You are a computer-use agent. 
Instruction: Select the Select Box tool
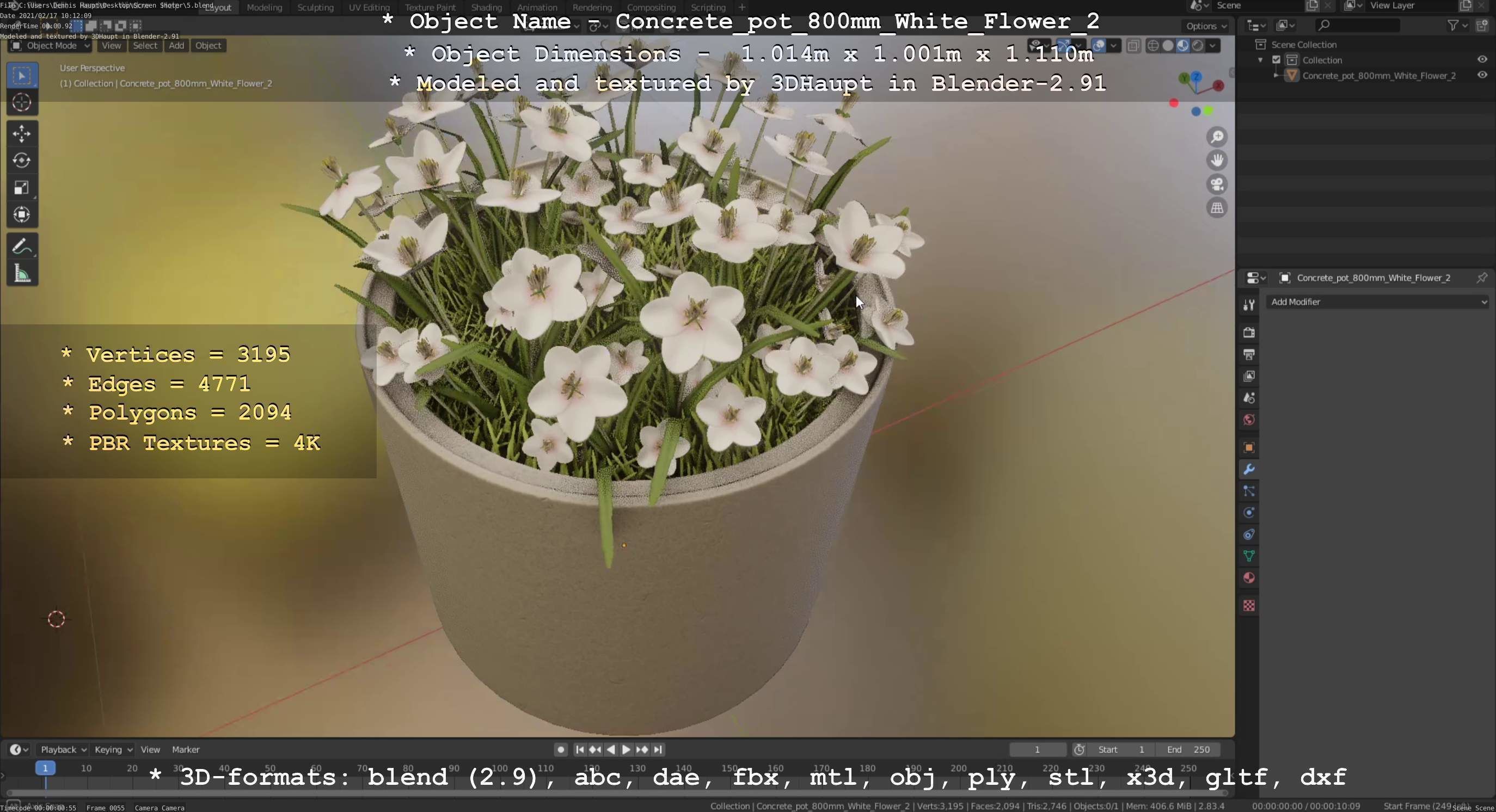(x=21, y=76)
